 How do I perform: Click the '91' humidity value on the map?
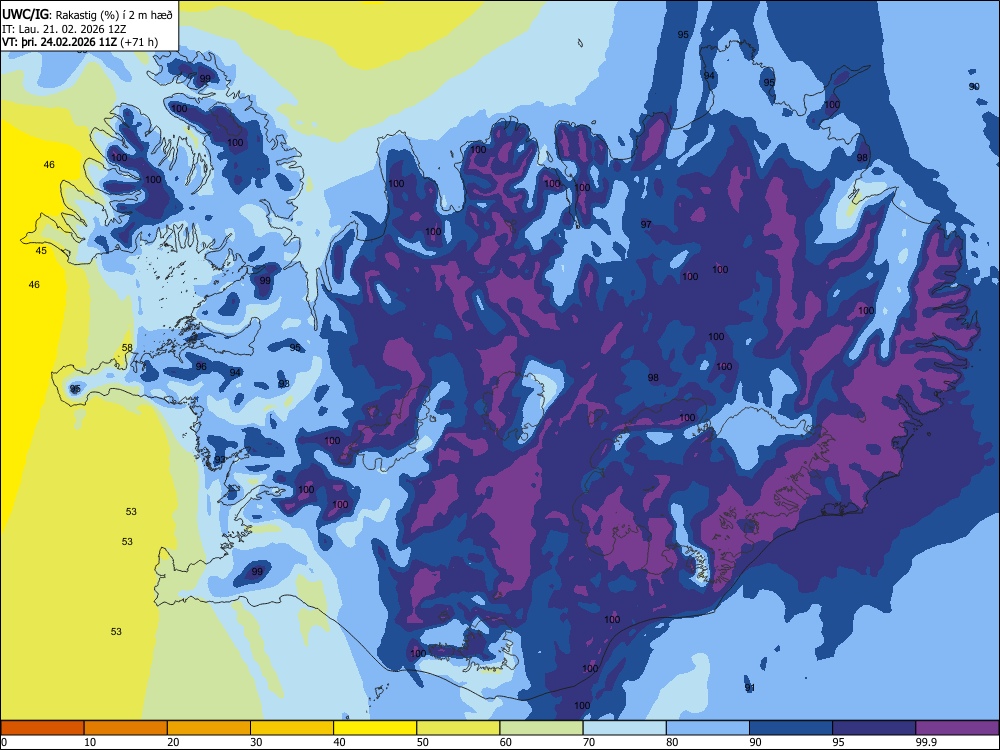pyautogui.click(x=750, y=688)
